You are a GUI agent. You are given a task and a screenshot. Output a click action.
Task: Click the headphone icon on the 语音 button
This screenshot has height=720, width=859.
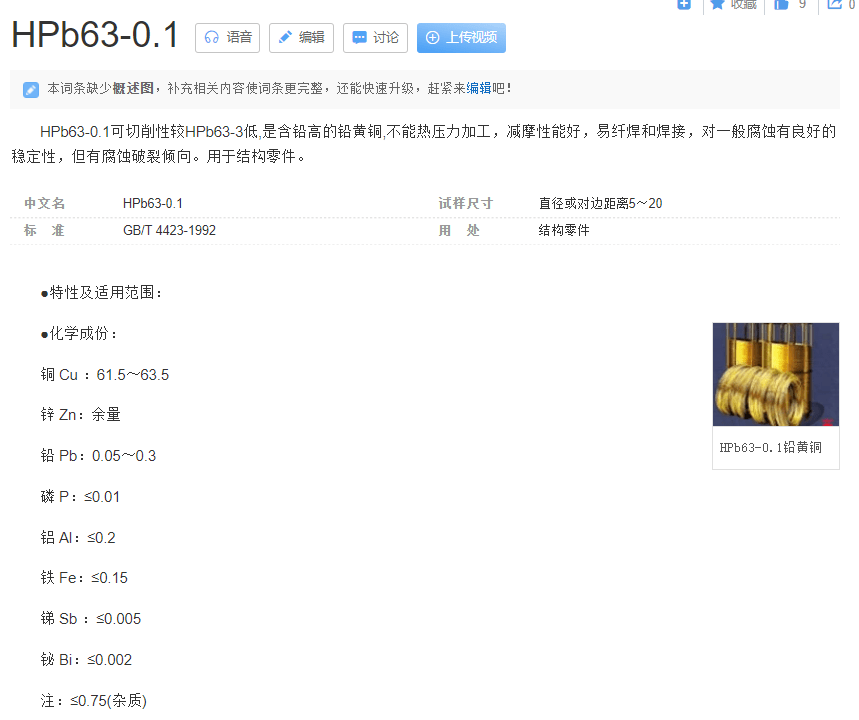(x=210, y=37)
